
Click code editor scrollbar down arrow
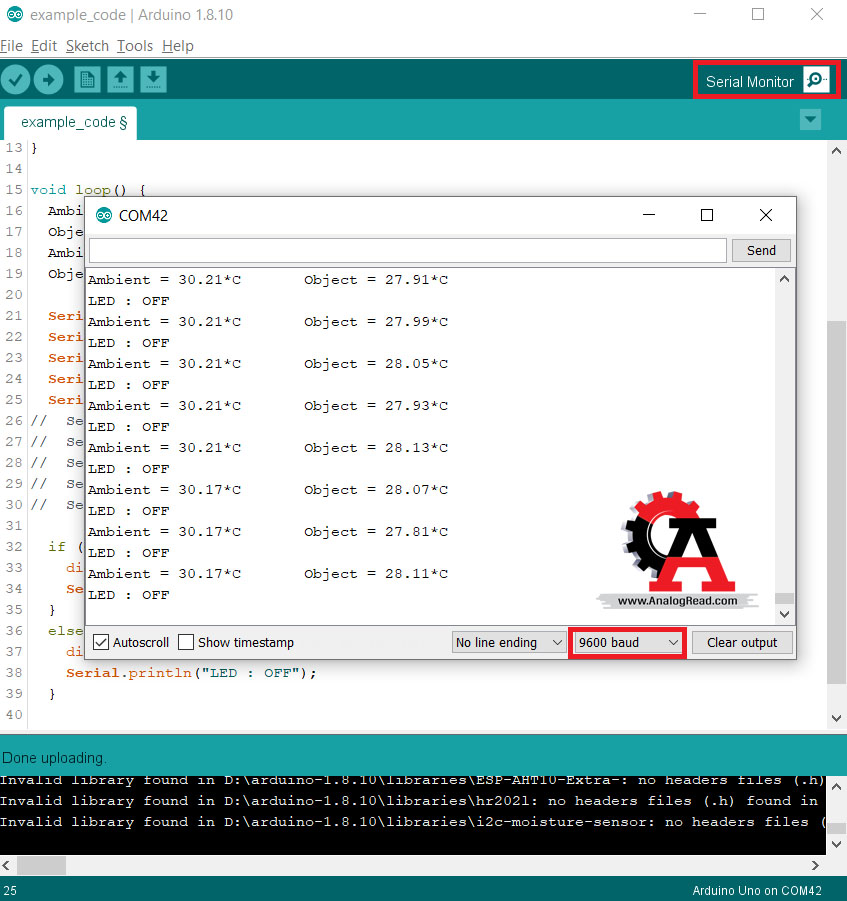coord(837,718)
